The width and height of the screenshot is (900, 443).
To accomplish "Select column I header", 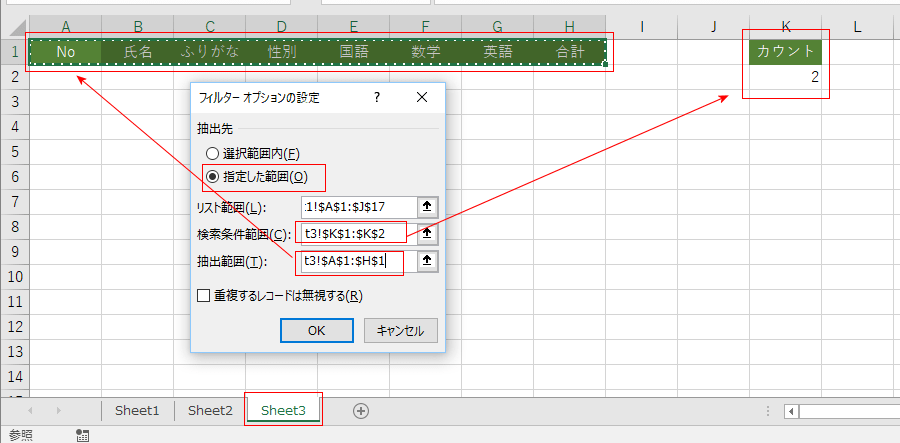I will pos(641,26).
